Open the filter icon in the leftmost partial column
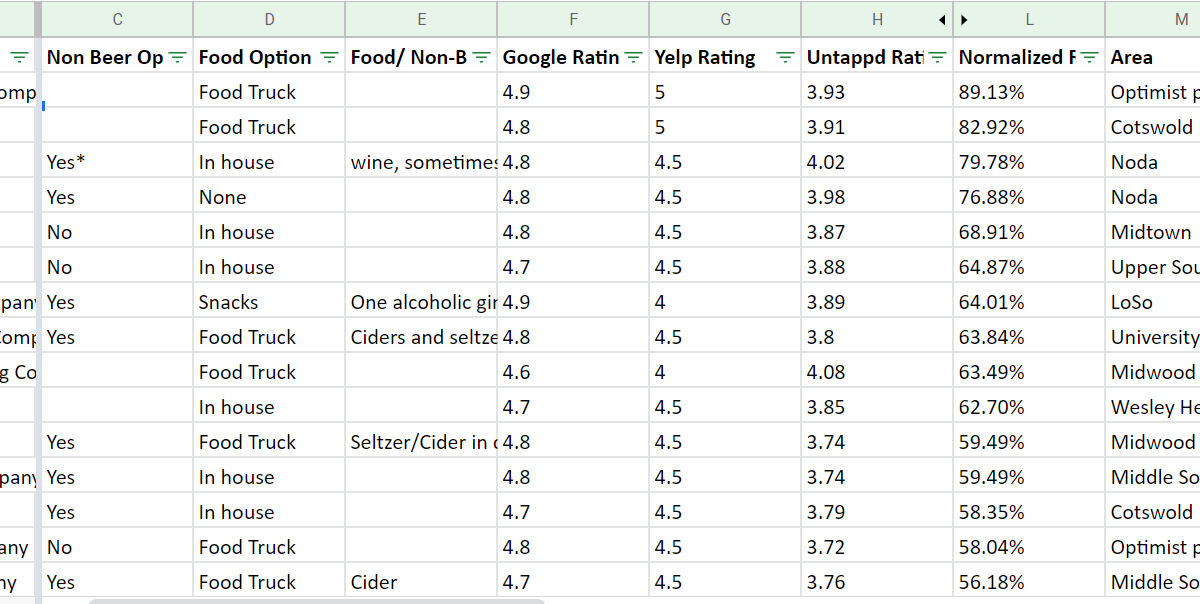 pyautogui.click(x=18, y=57)
